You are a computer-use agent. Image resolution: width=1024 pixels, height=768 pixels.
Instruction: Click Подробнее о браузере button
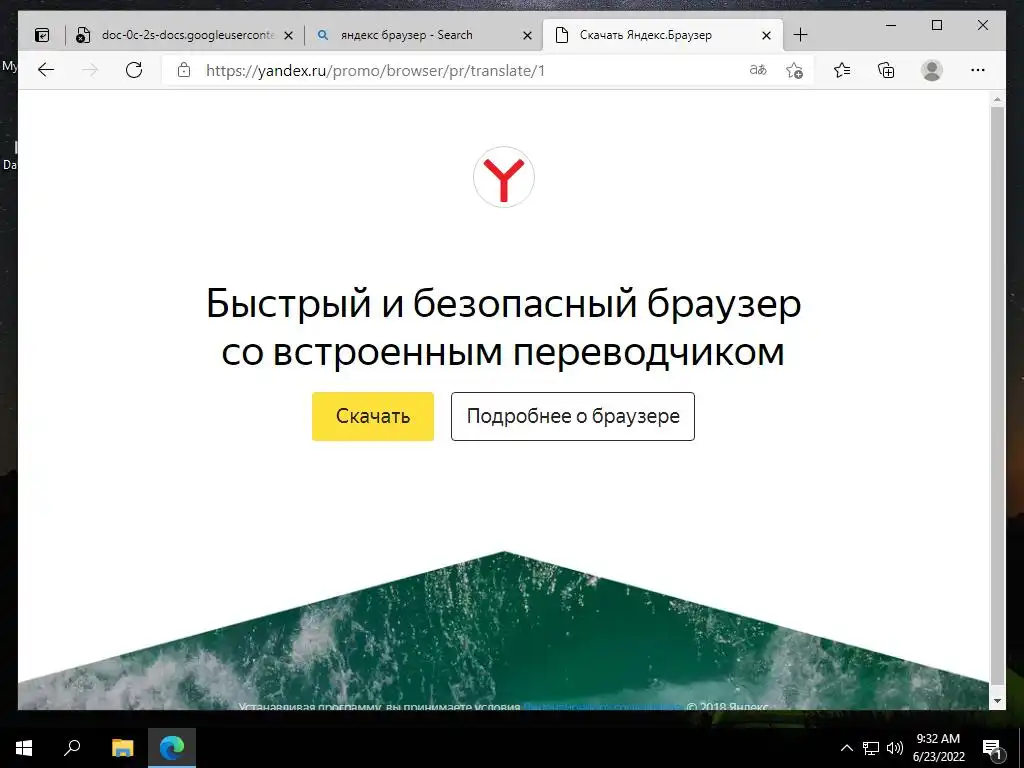(573, 416)
